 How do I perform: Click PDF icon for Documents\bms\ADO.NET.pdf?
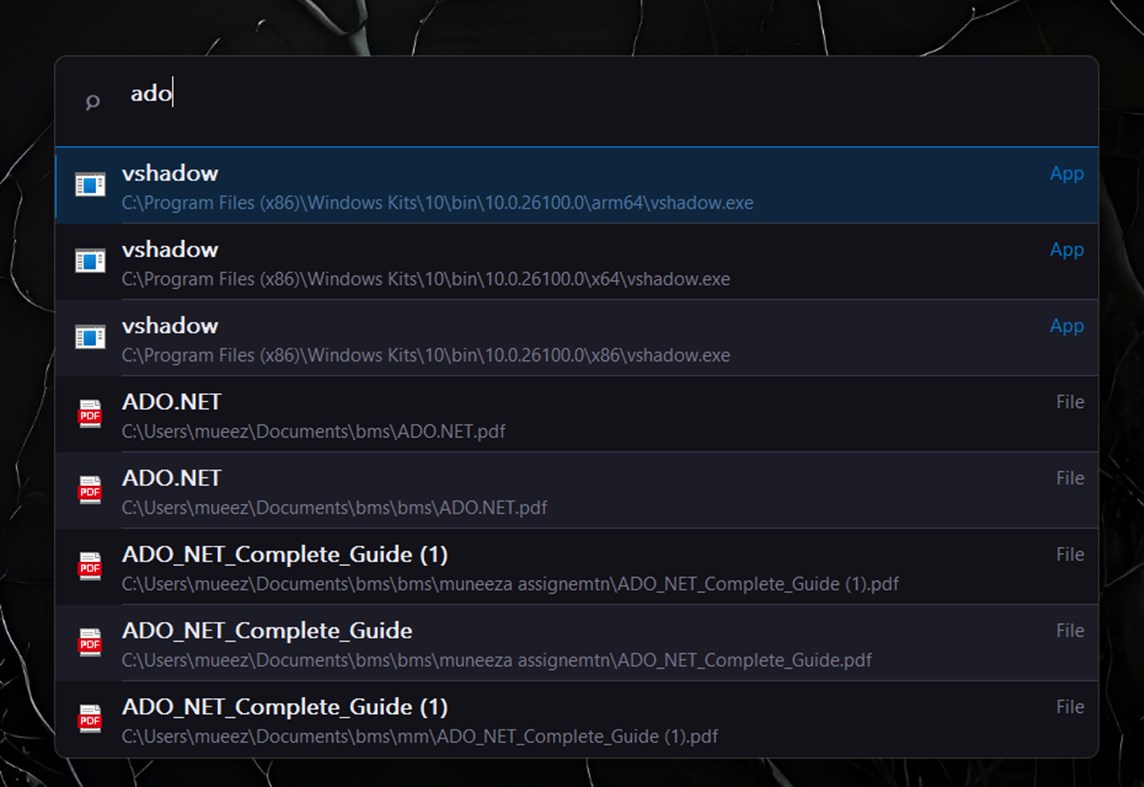pyautogui.click(x=90, y=414)
